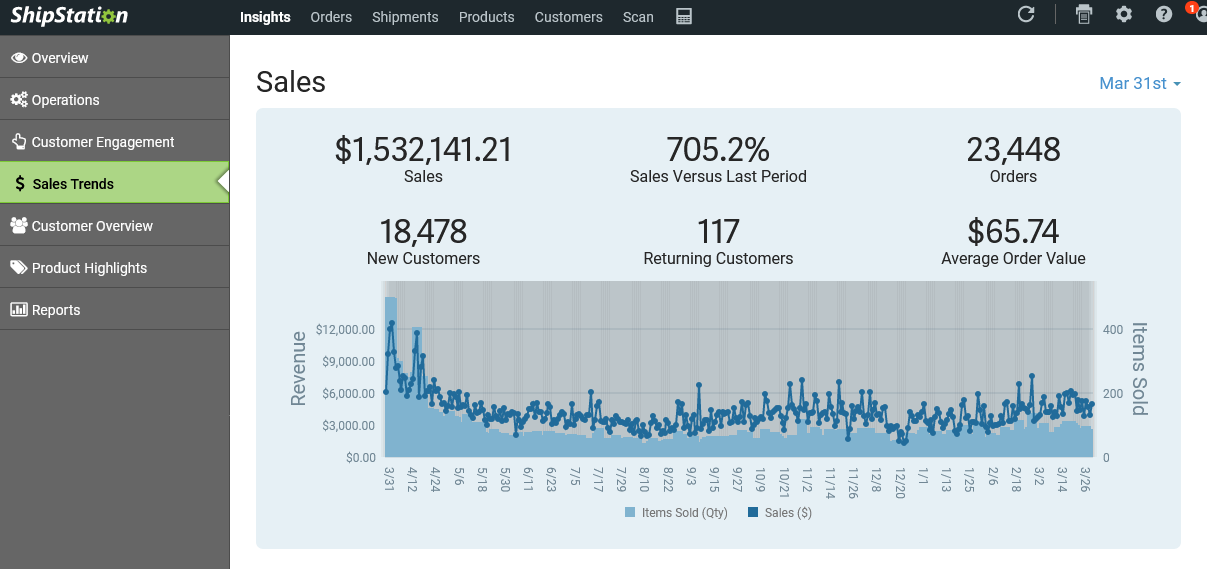Open Product Highlights in sidebar
Screen dimensions: 1207x569
point(89,268)
